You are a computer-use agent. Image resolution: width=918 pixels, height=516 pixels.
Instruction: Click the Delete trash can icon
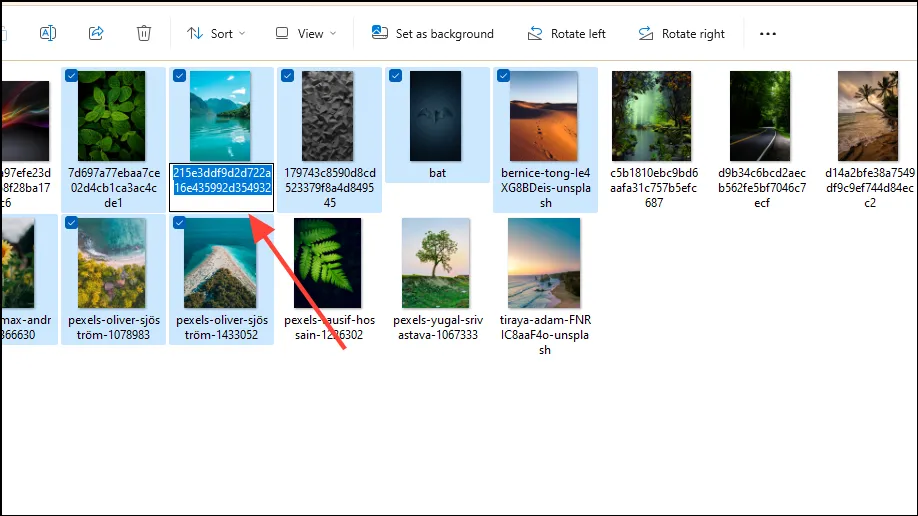coord(143,33)
